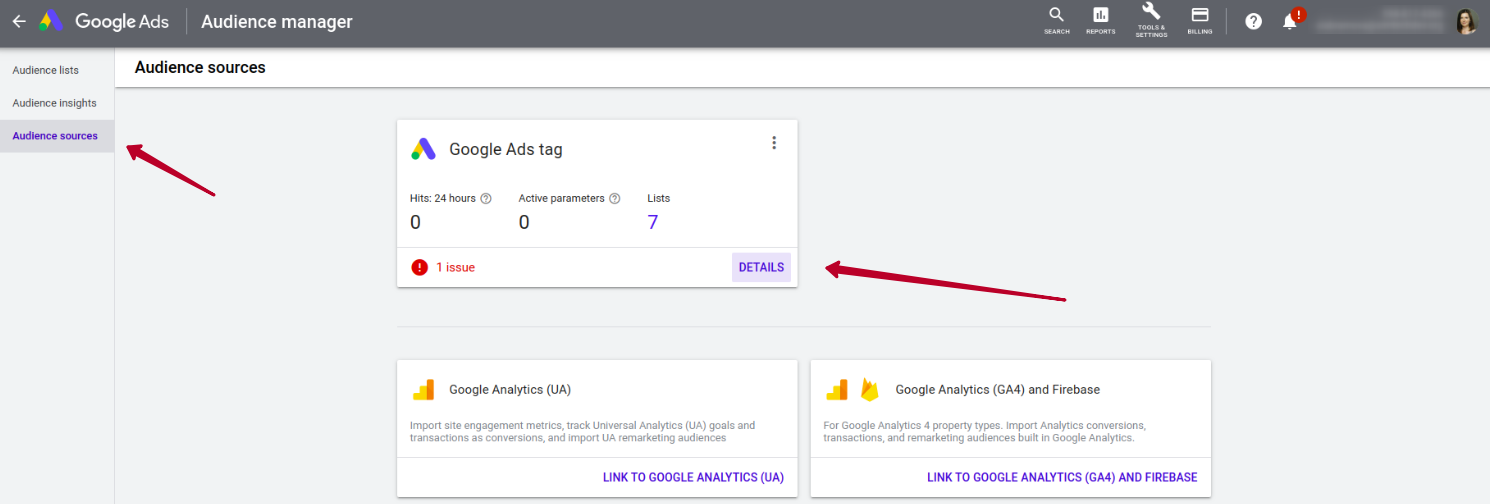
Task: Click the Hits: 24 hours label
Action: point(443,198)
